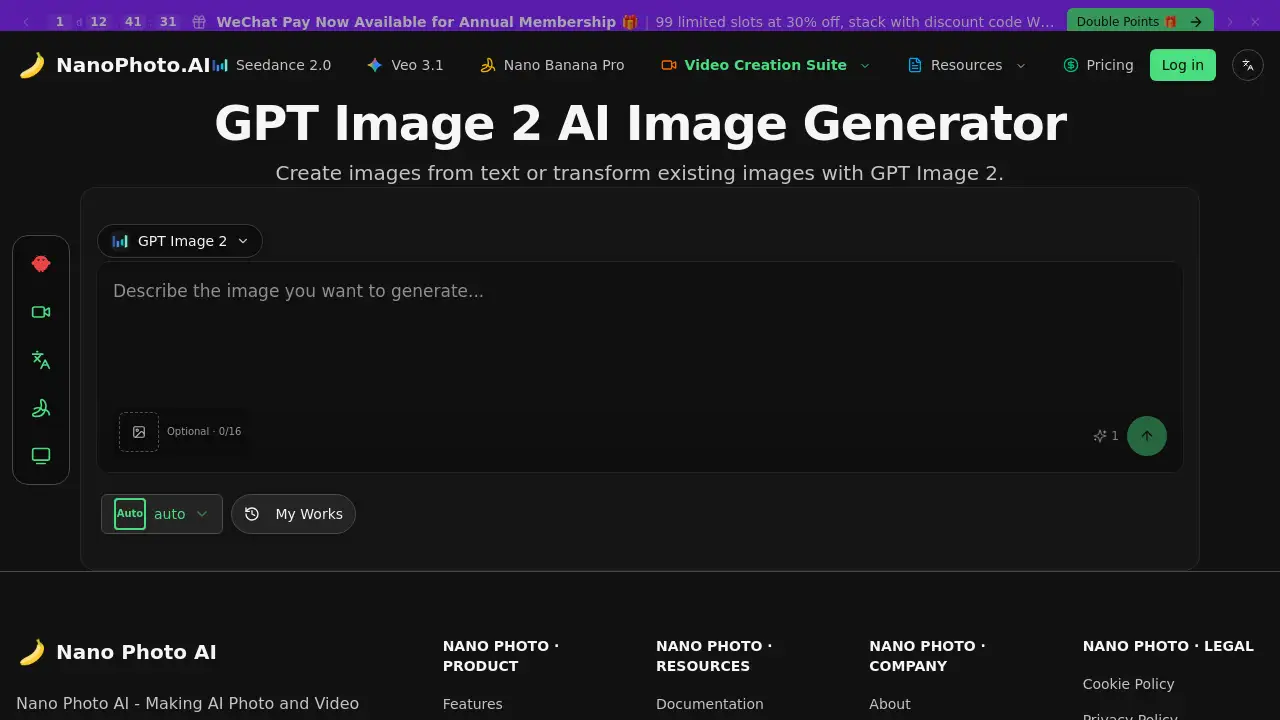The height and width of the screenshot is (720, 1280).
Task: Click the sparkle credit indicator showing 1
Action: [1105, 436]
